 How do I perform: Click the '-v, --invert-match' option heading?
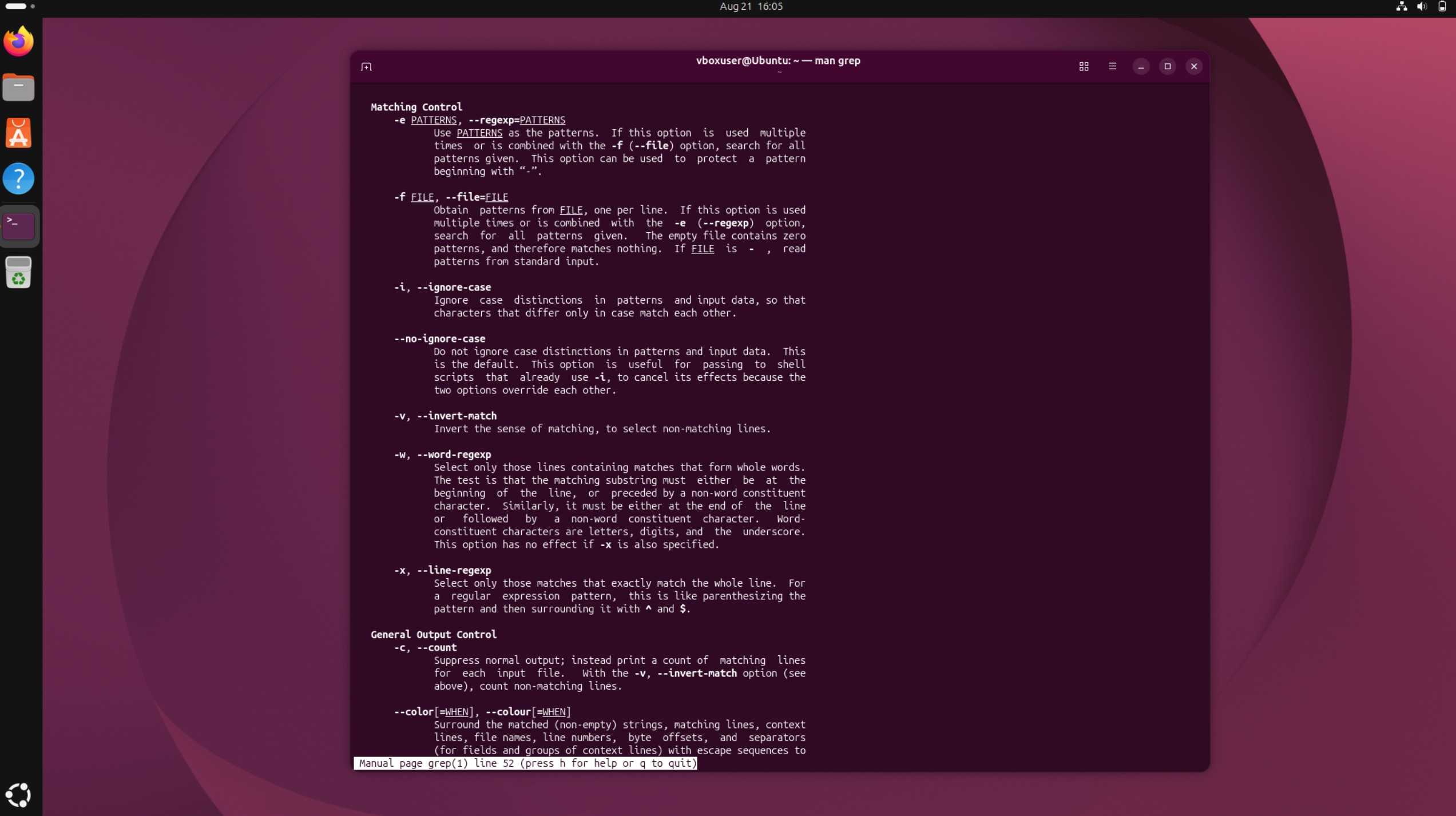(445, 416)
